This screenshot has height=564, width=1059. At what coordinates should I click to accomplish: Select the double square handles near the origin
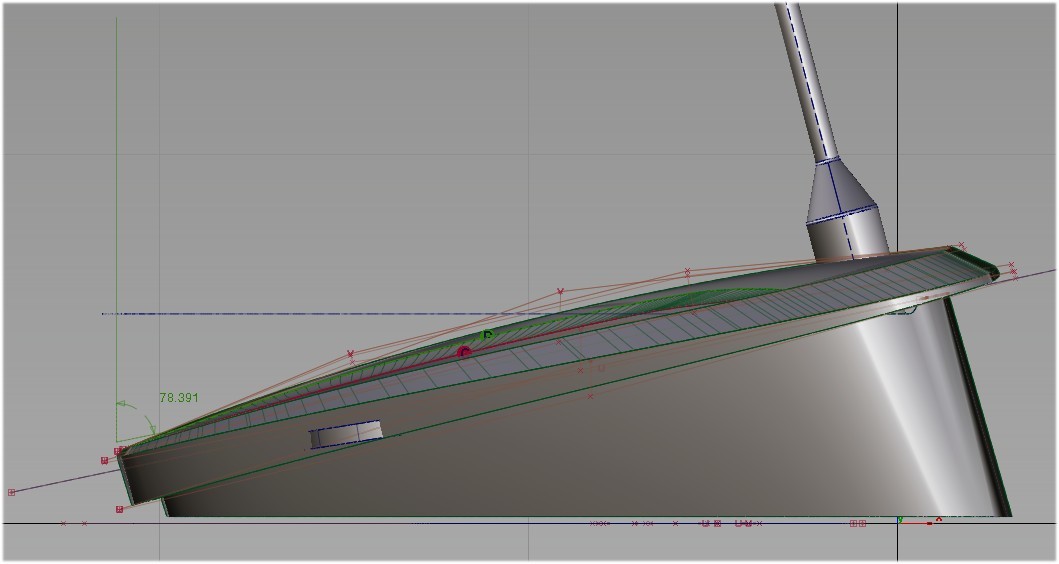coord(858,523)
